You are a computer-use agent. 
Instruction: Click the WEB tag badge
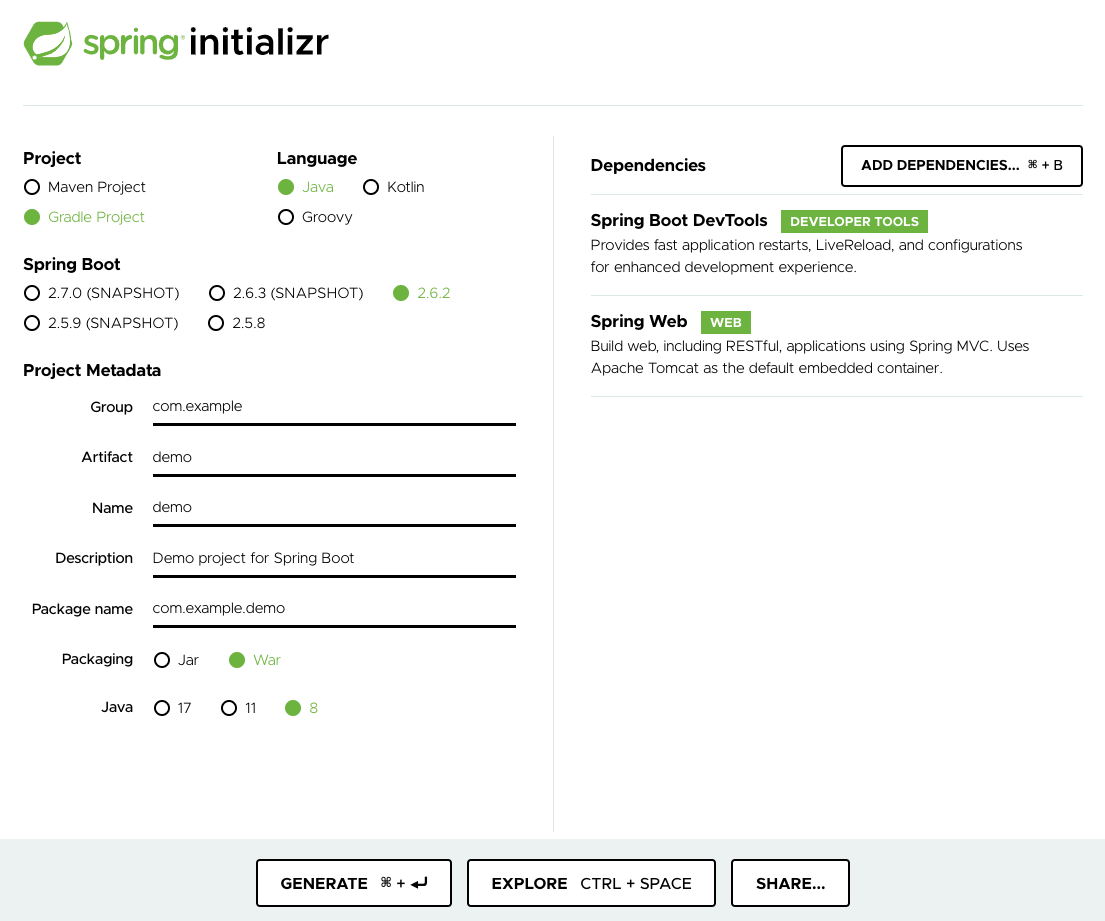[x=726, y=322]
